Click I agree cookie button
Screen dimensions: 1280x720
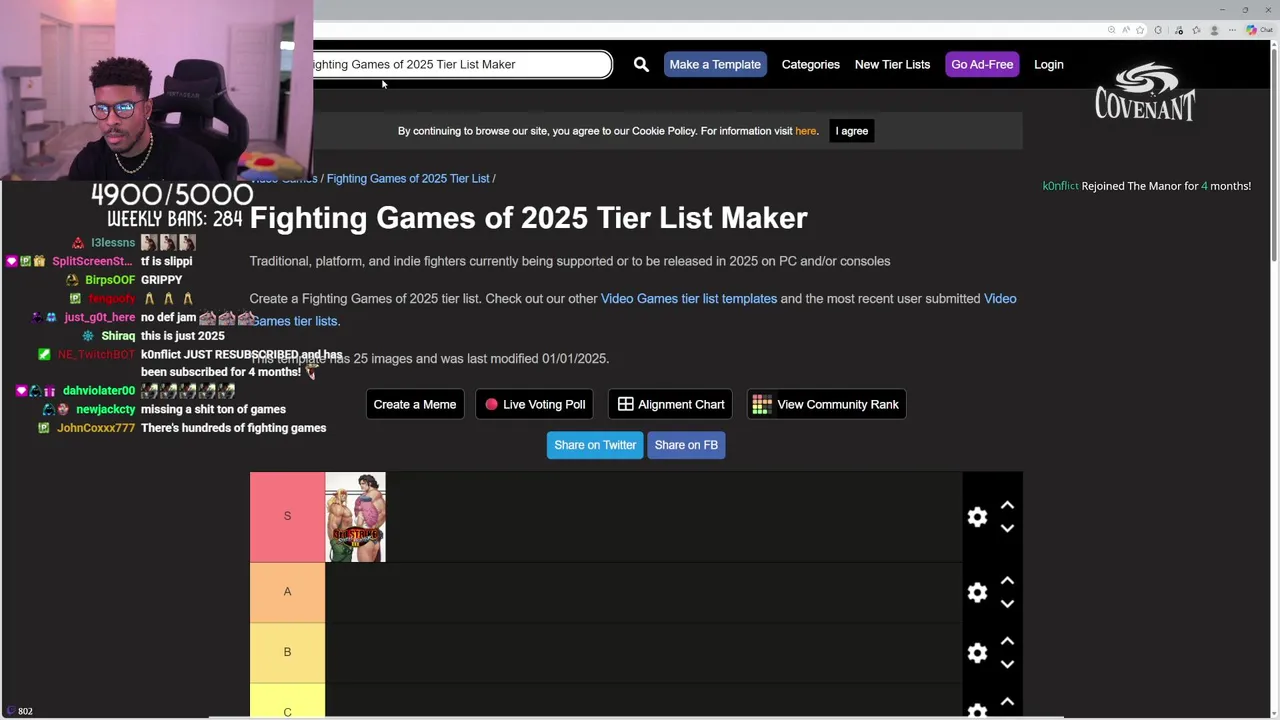tap(852, 131)
